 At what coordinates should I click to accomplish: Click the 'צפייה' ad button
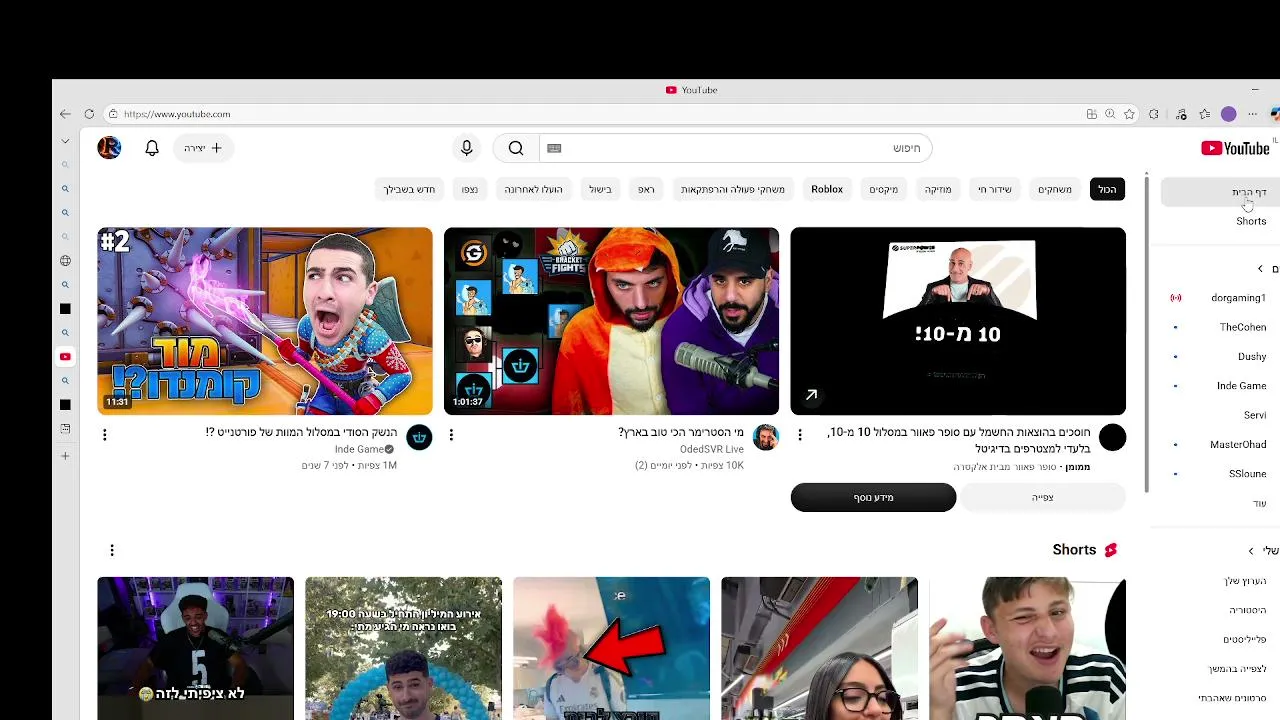tap(1042, 497)
